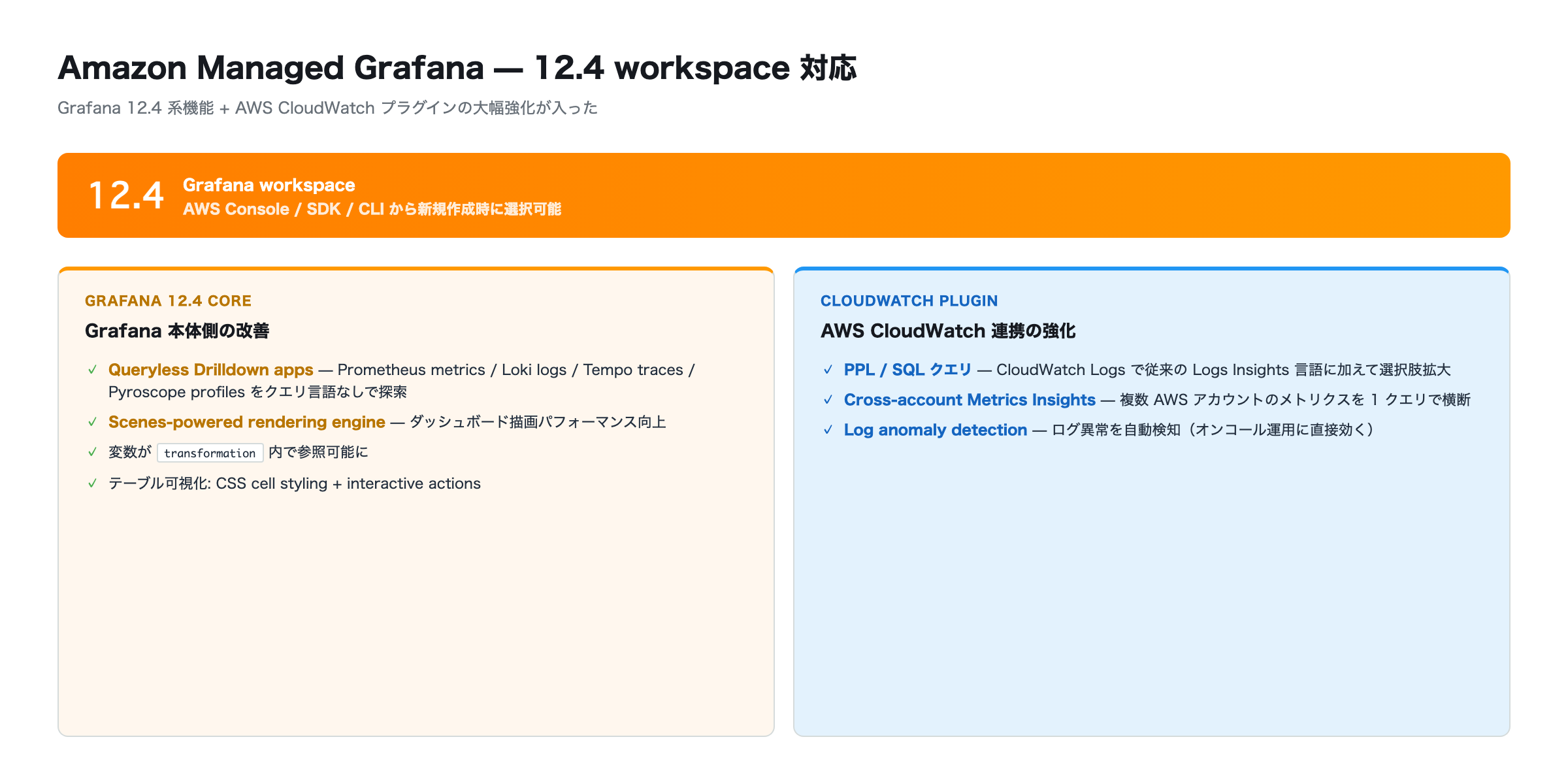Click the large 12.4 number in orange banner
Screen dimensions: 1568x784
point(126,195)
